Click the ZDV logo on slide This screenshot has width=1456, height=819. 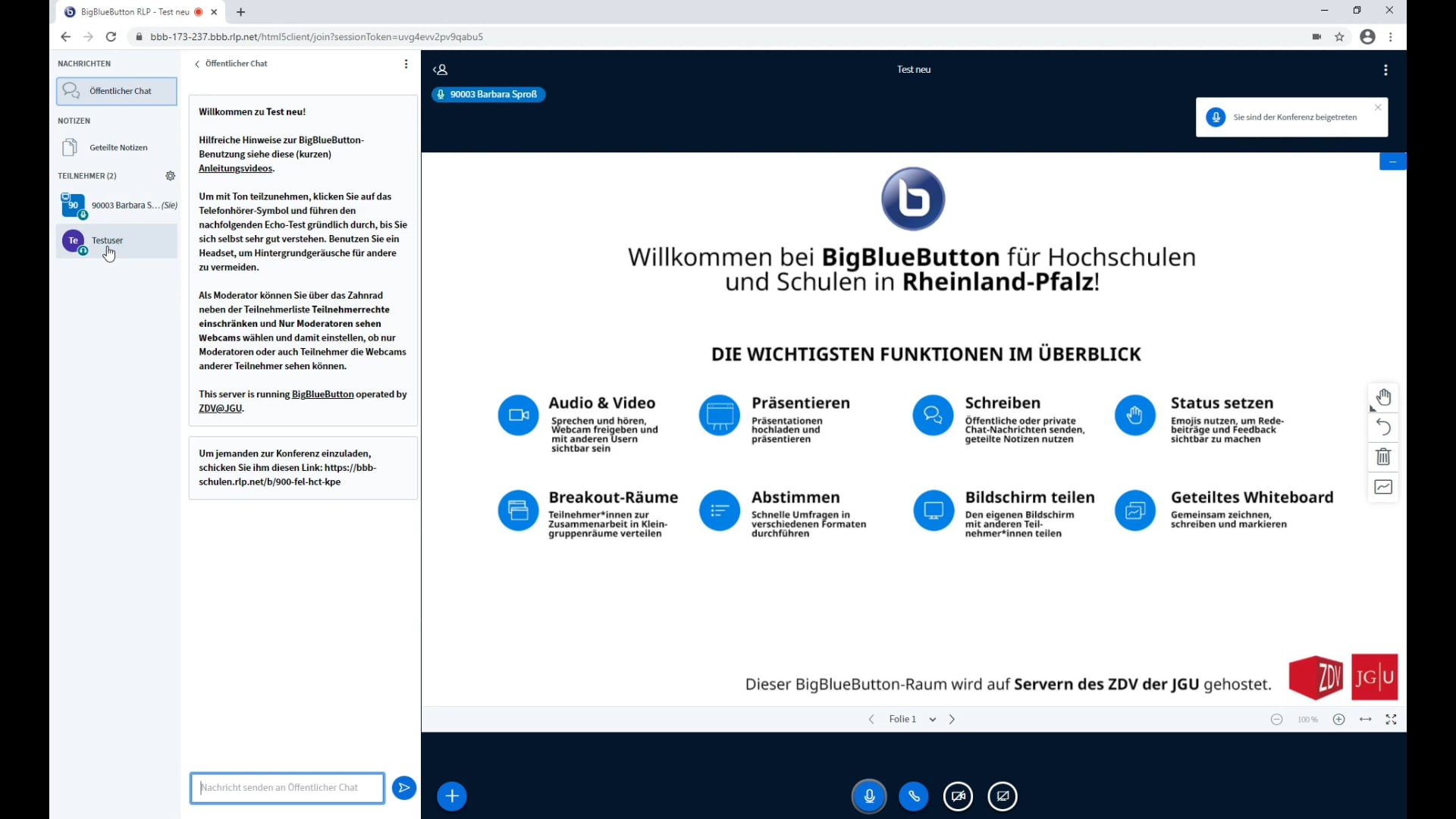(1316, 677)
